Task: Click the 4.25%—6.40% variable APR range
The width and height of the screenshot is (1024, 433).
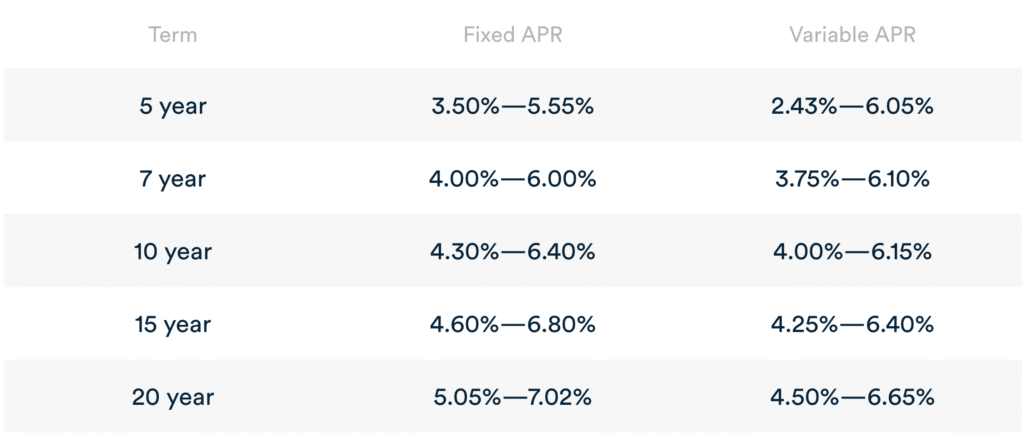Action: pyautogui.click(x=853, y=324)
